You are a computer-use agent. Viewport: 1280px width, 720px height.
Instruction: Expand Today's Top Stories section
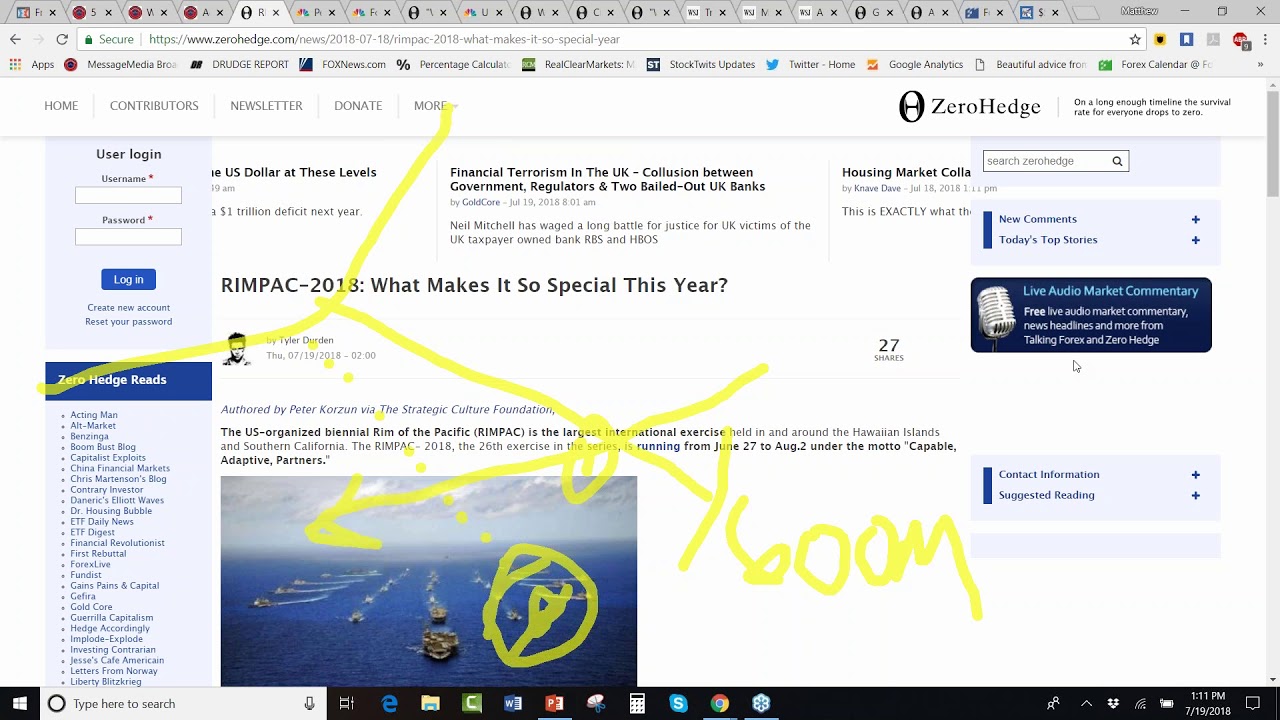[1195, 240]
